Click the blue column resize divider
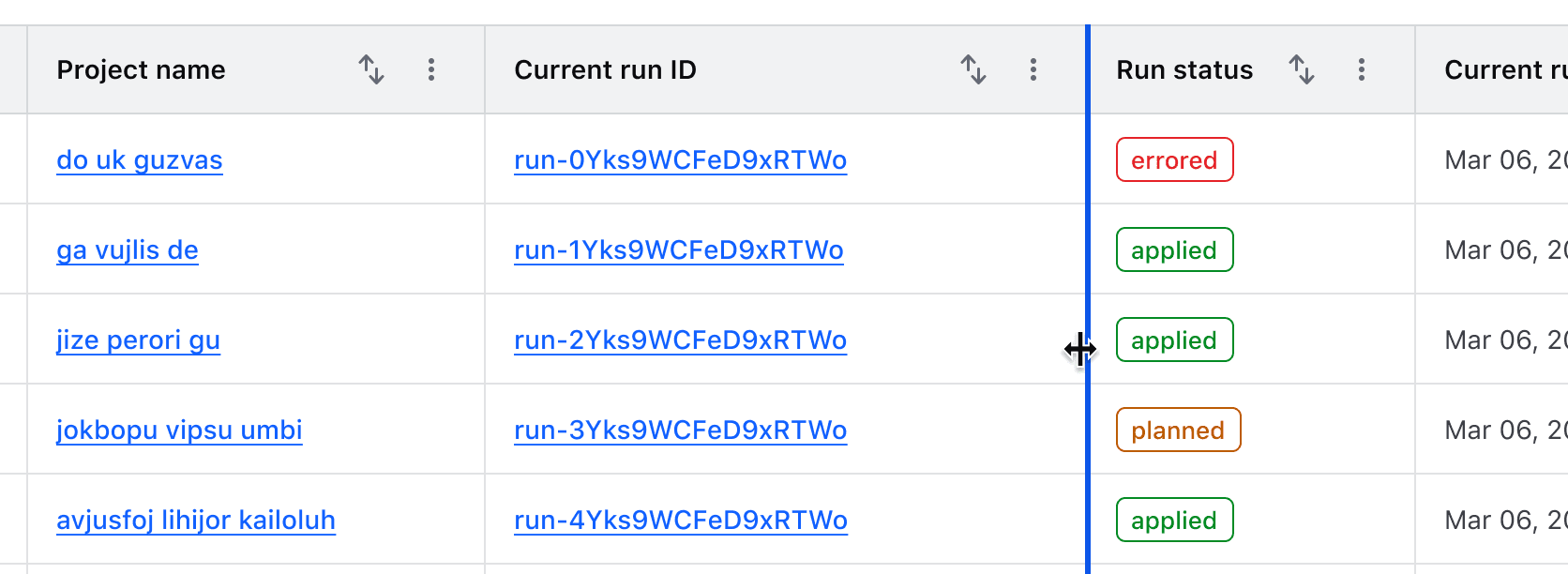 pyautogui.click(x=1089, y=350)
